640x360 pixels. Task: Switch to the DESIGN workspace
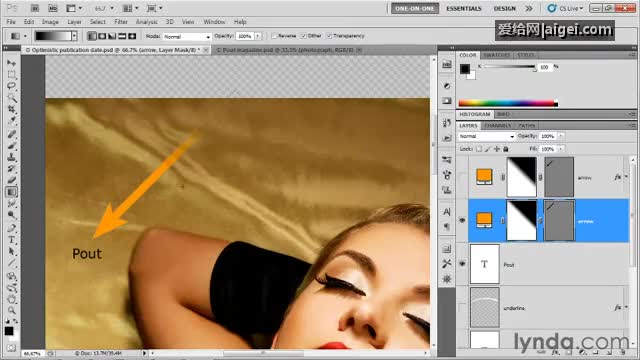(x=504, y=8)
